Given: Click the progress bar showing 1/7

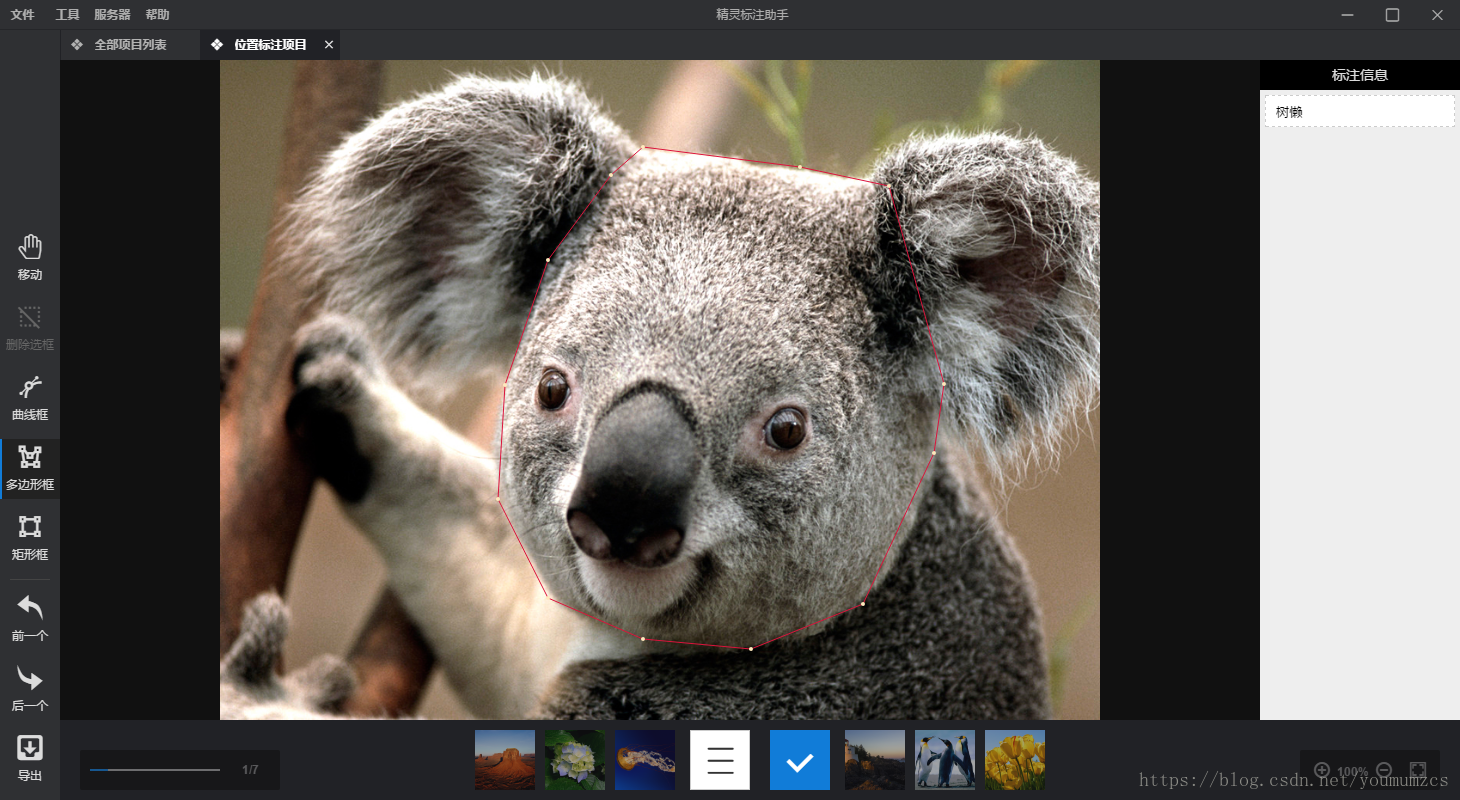Looking at the screenshot, I should (155, 770).
